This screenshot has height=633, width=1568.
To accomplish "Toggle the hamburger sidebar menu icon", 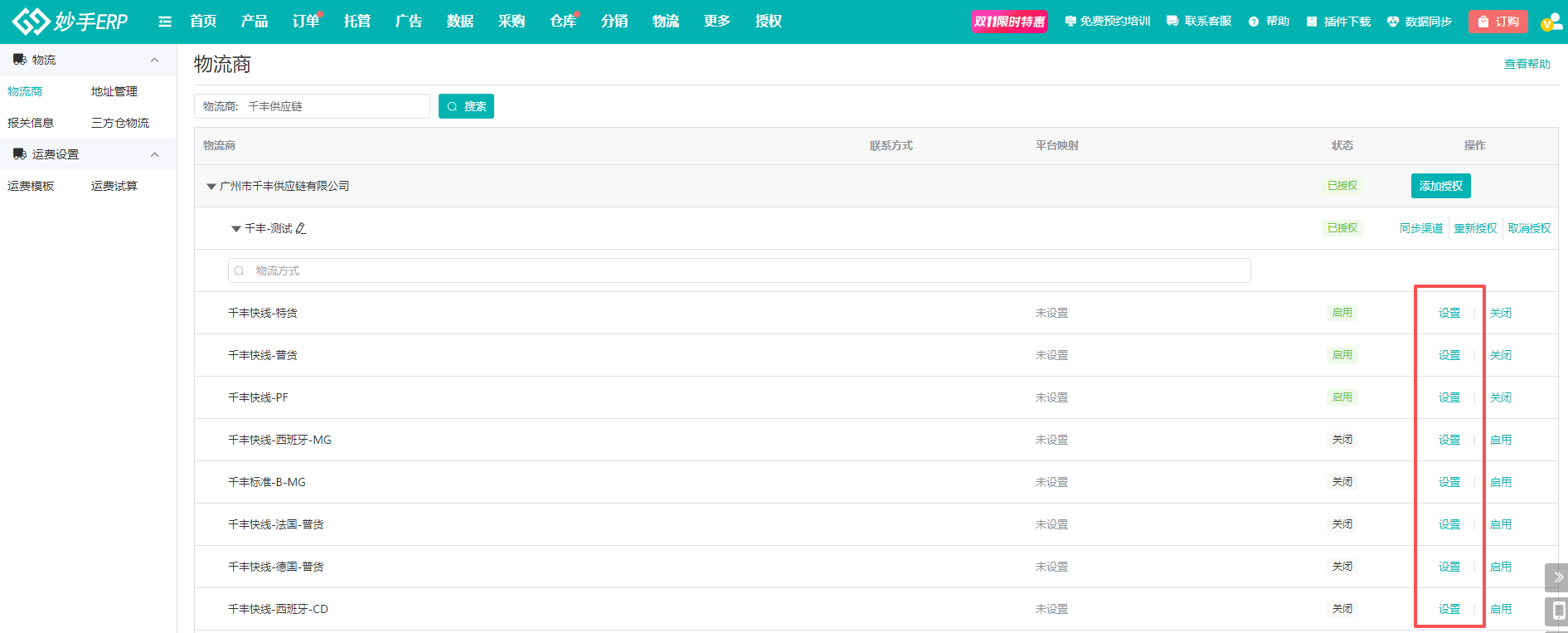I will coord(165,22).
